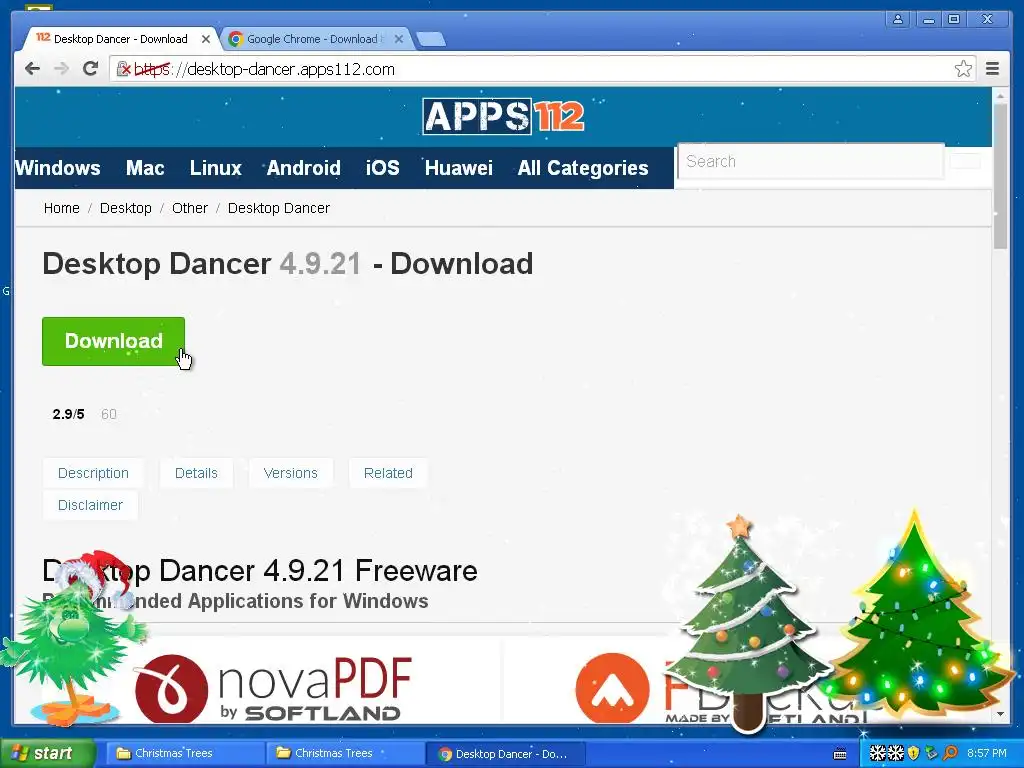Open the Chrome user profile icon

tap(898, 20)
